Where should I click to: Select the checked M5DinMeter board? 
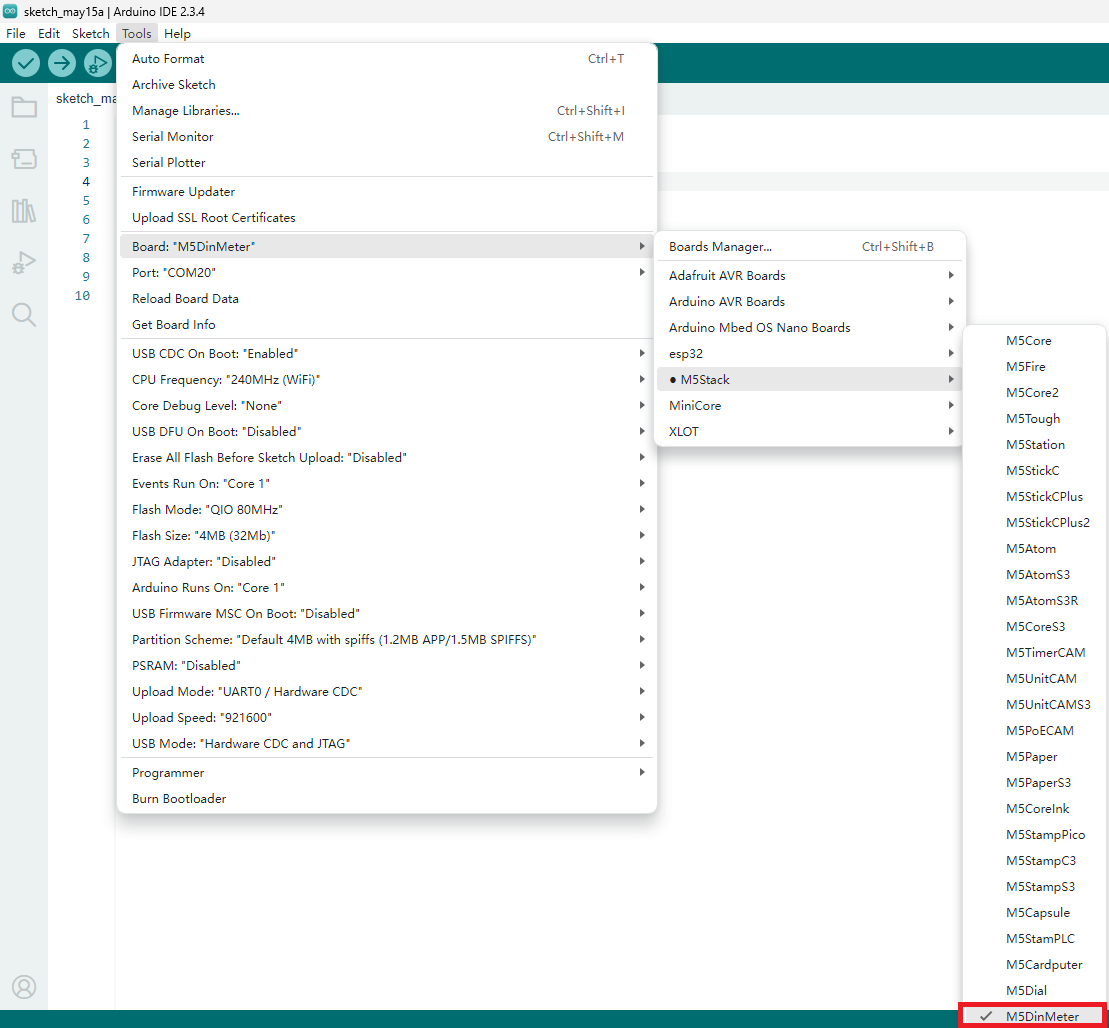coord(1034,1017)
